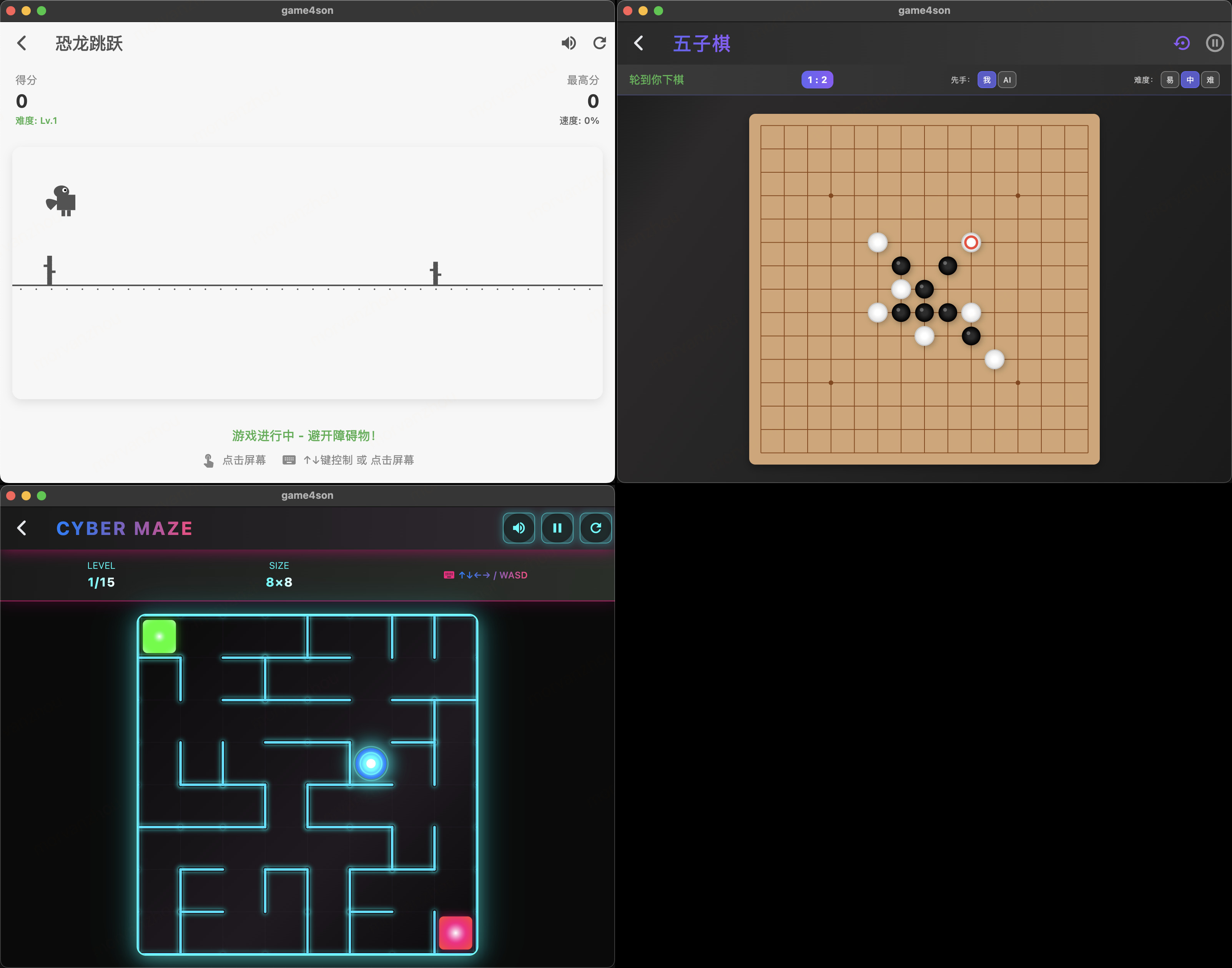This screenshot has width=1232, height=968.
Task: Go back from the 五子棋 game screen
Action: [x=639, y=43]
